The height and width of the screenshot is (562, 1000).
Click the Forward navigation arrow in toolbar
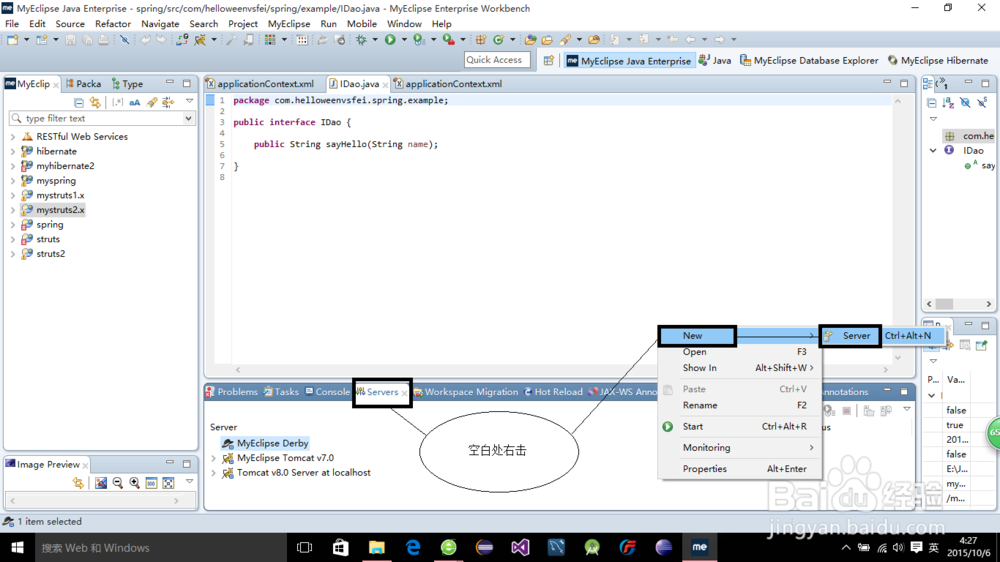719,40
